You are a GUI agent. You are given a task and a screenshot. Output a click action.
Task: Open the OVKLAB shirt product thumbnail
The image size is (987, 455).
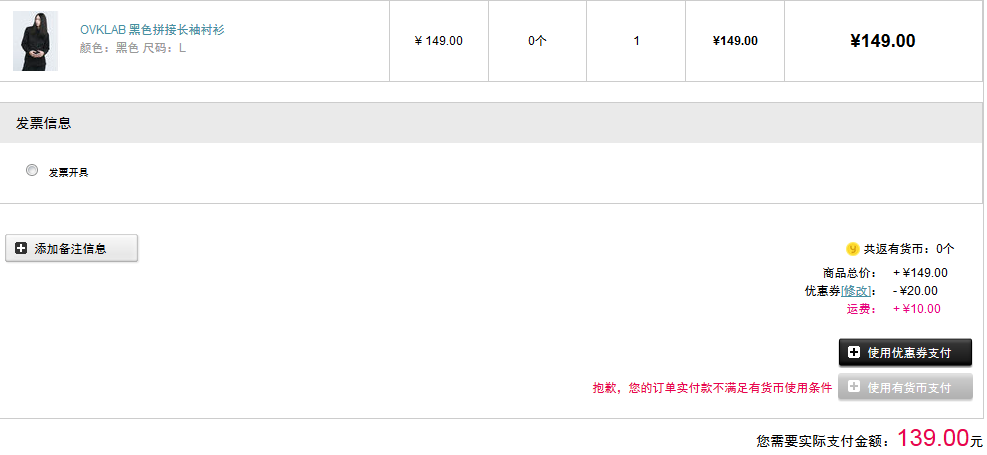35,41
